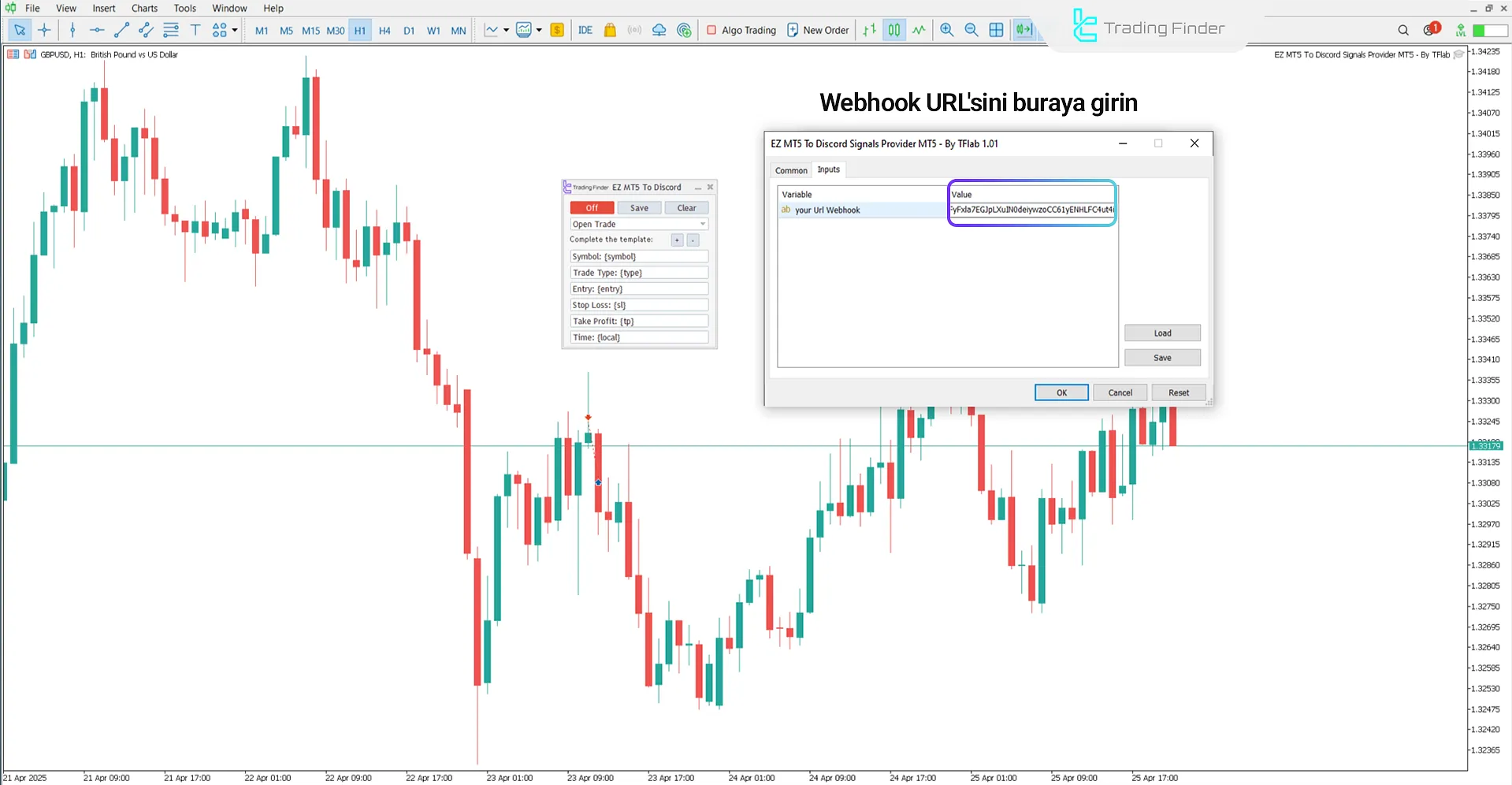Click the green LVL connection icon

[1461, 30]
